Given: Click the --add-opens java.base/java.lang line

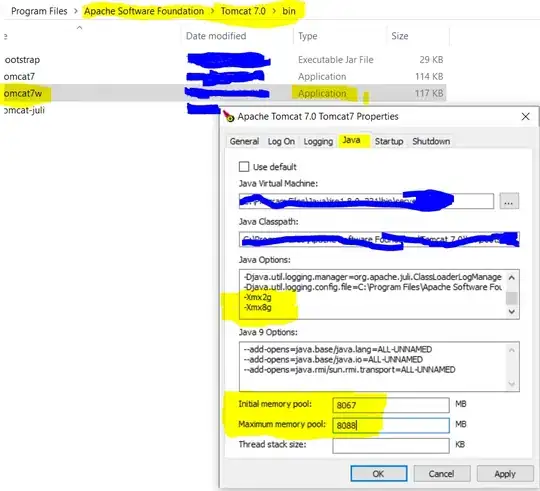Looking at the screenshot, I should point(338,349).
